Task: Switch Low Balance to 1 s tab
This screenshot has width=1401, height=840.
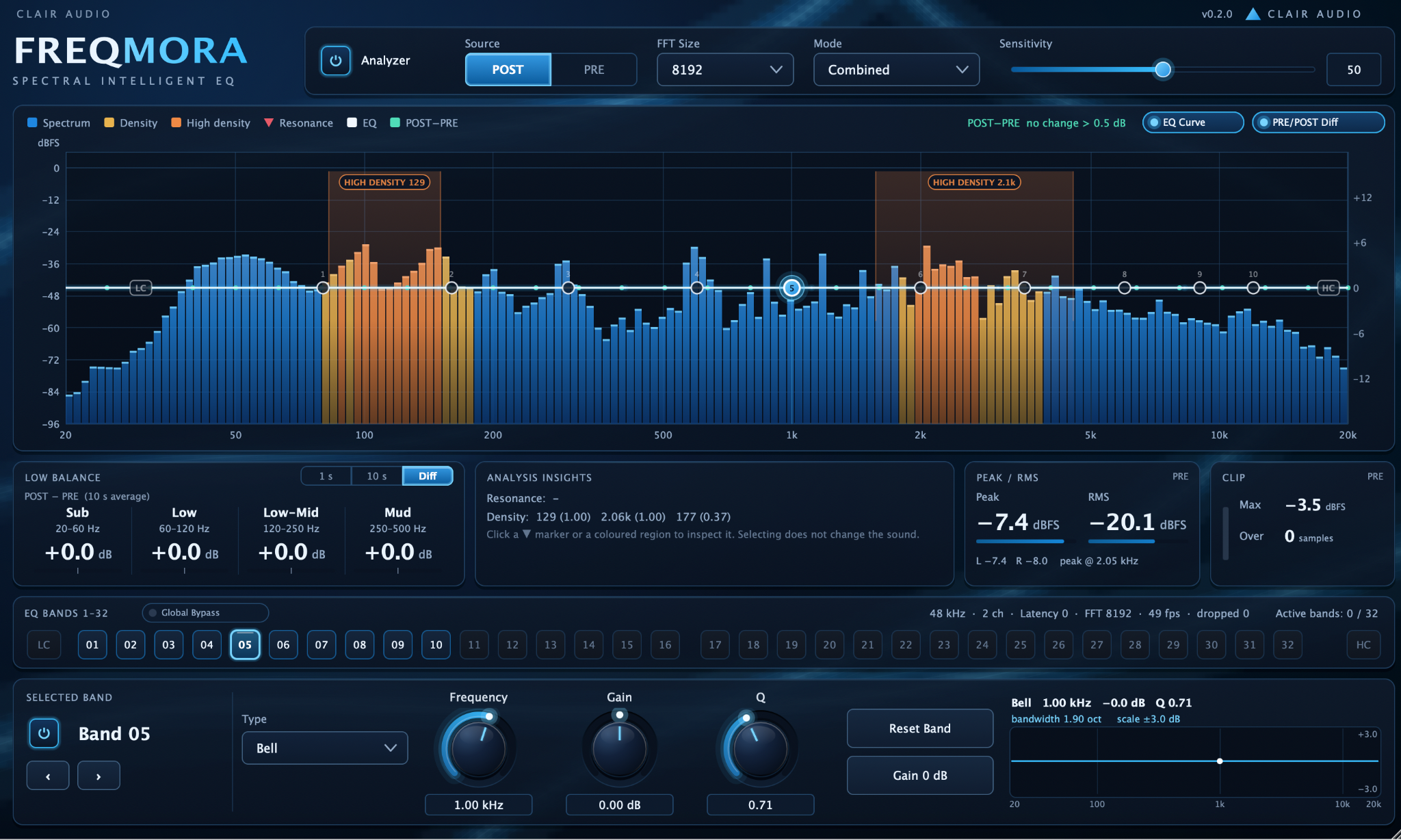Action: coord(326,476)
